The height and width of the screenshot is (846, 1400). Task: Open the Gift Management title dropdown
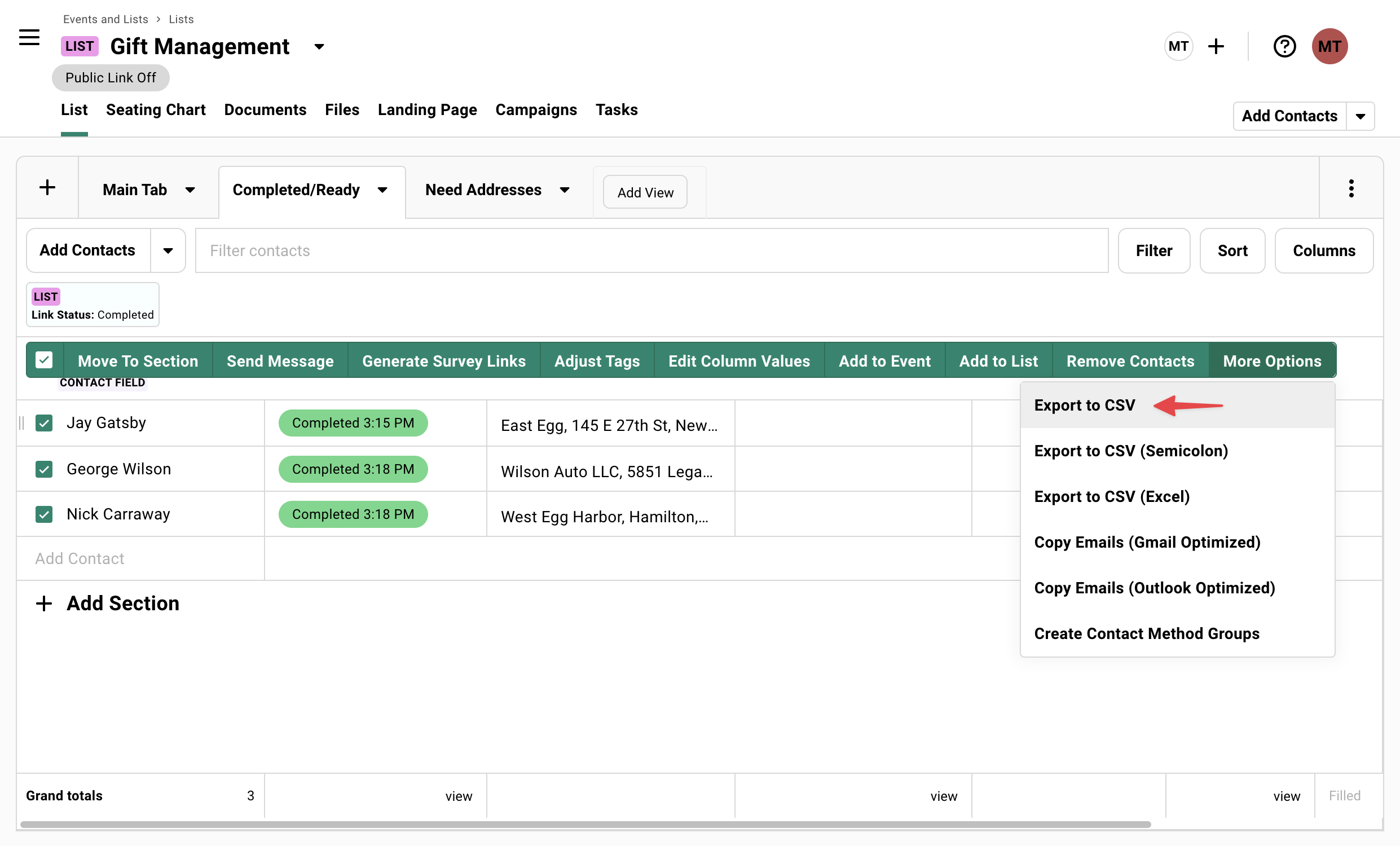coord(319,47)
